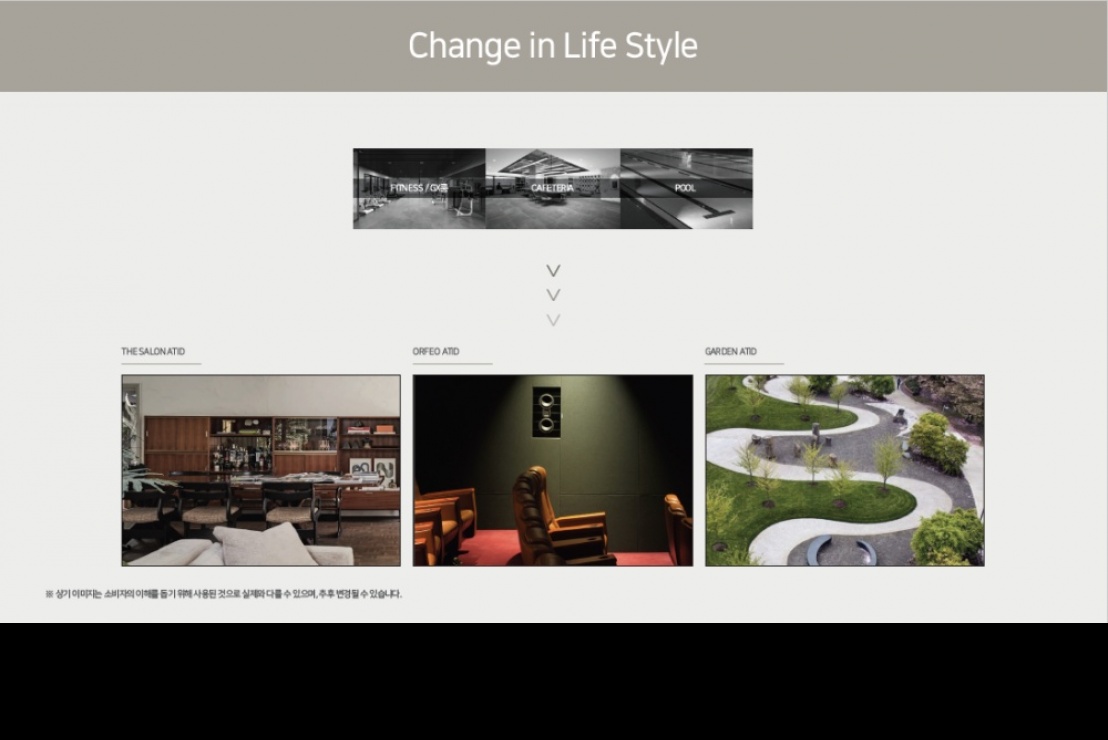Click the Change in Life Style heading

553,46
